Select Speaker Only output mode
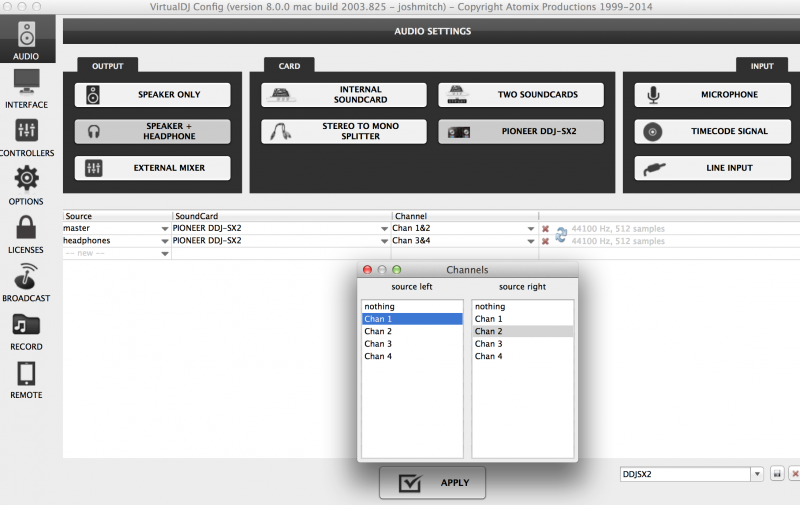 pos(152,95)
